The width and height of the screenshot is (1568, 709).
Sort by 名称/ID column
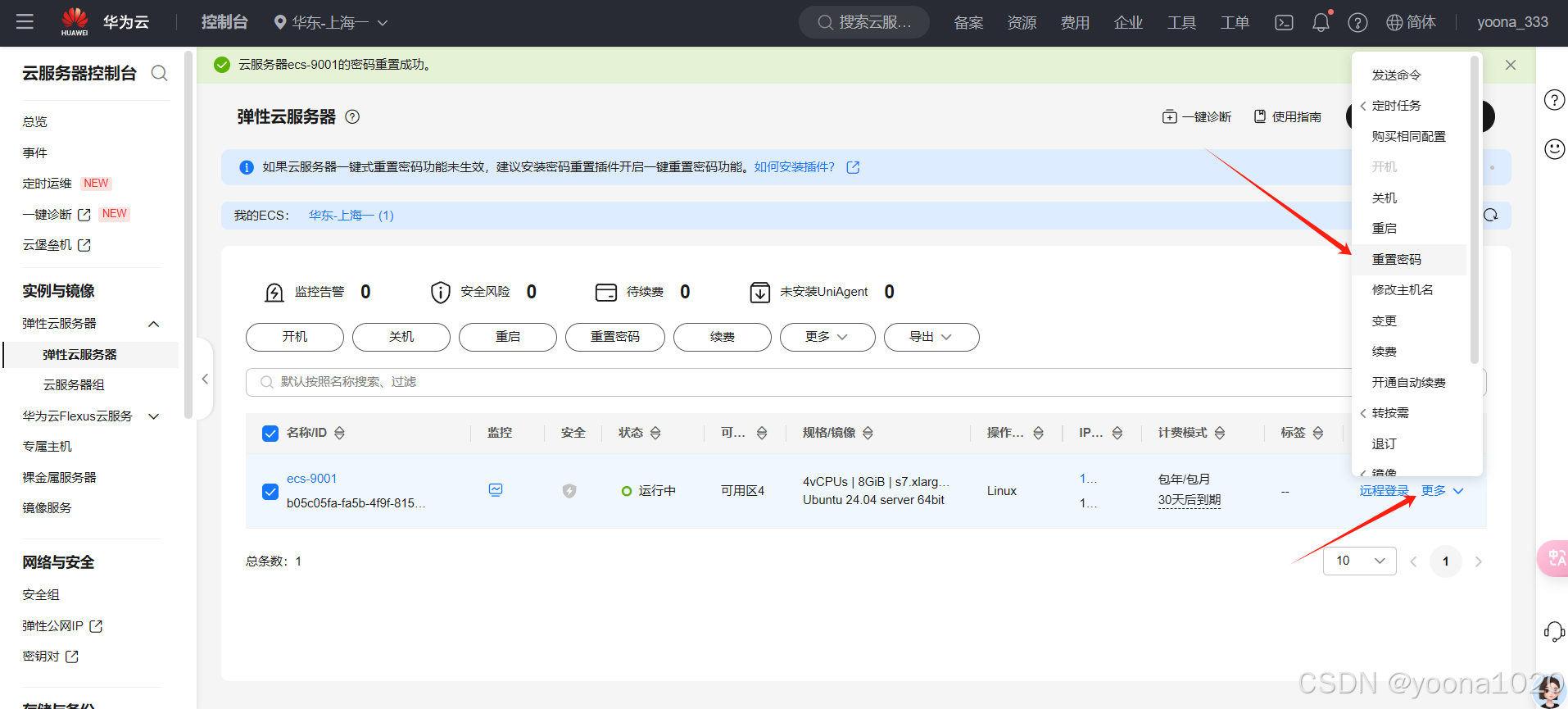pyautogui.click(x=339, y=433)
